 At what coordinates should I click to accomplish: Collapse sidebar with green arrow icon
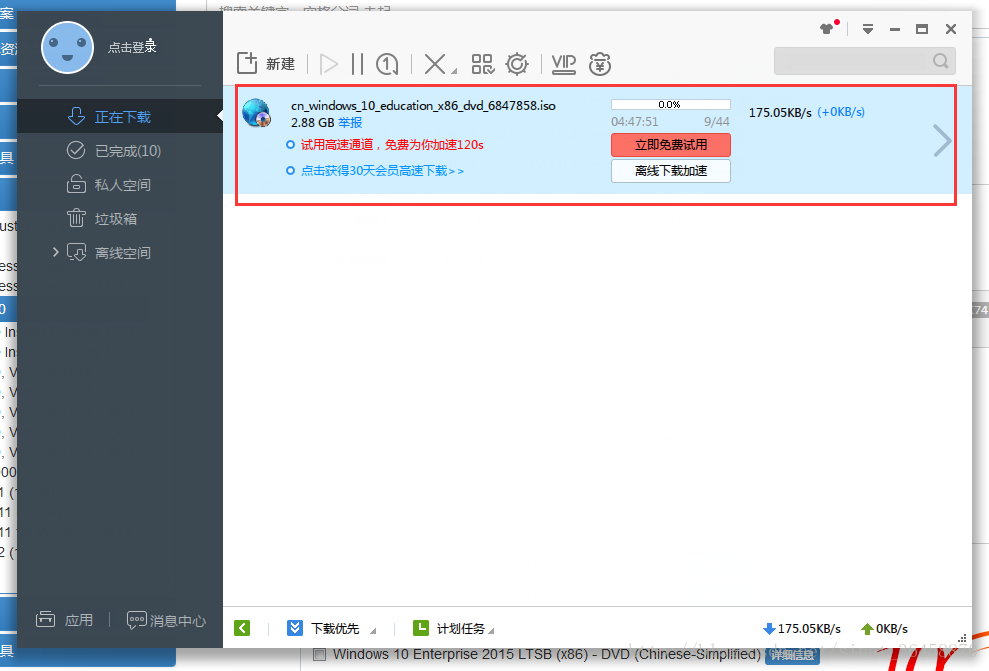pyautogui.click(x=242, y=628)
